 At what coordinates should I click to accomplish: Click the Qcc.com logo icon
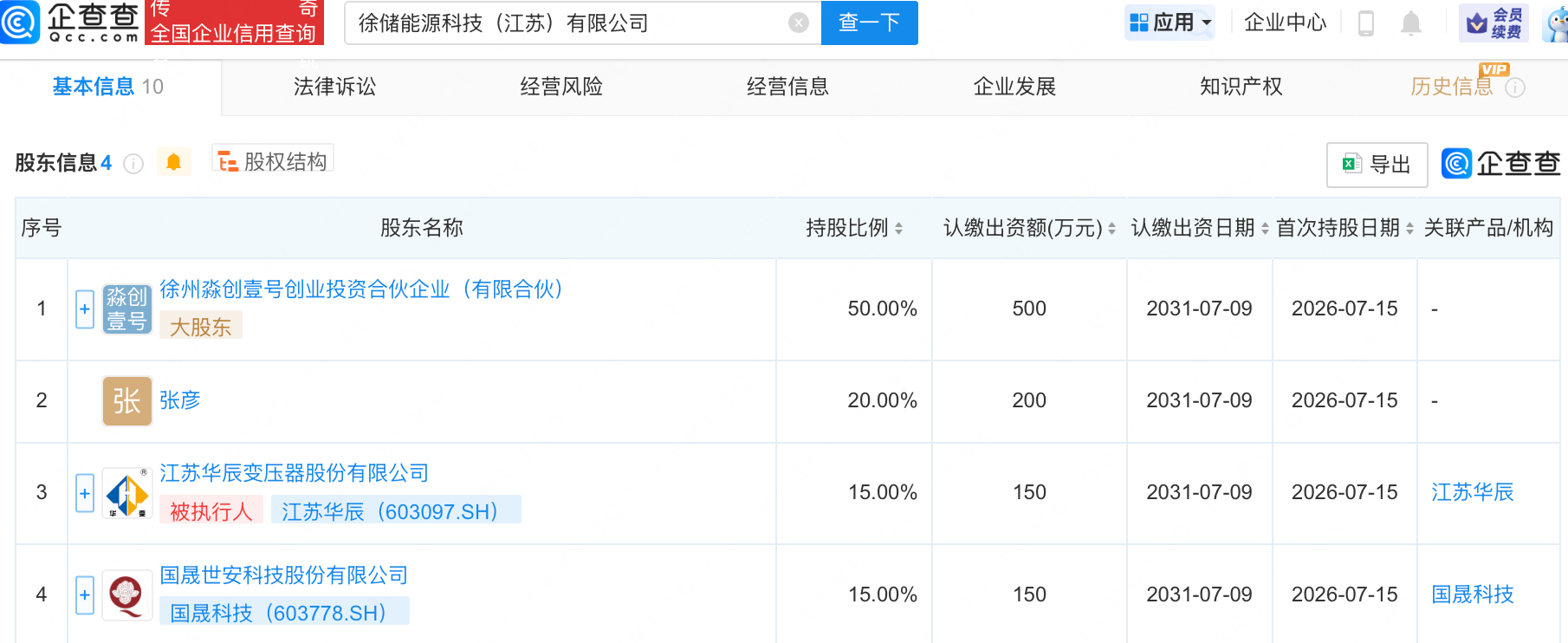point(20,23)
